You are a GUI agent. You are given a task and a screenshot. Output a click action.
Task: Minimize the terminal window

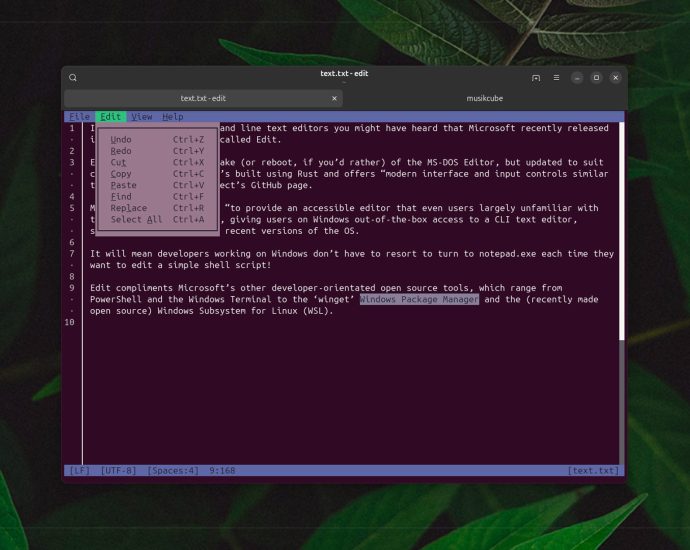coord(577,78)
